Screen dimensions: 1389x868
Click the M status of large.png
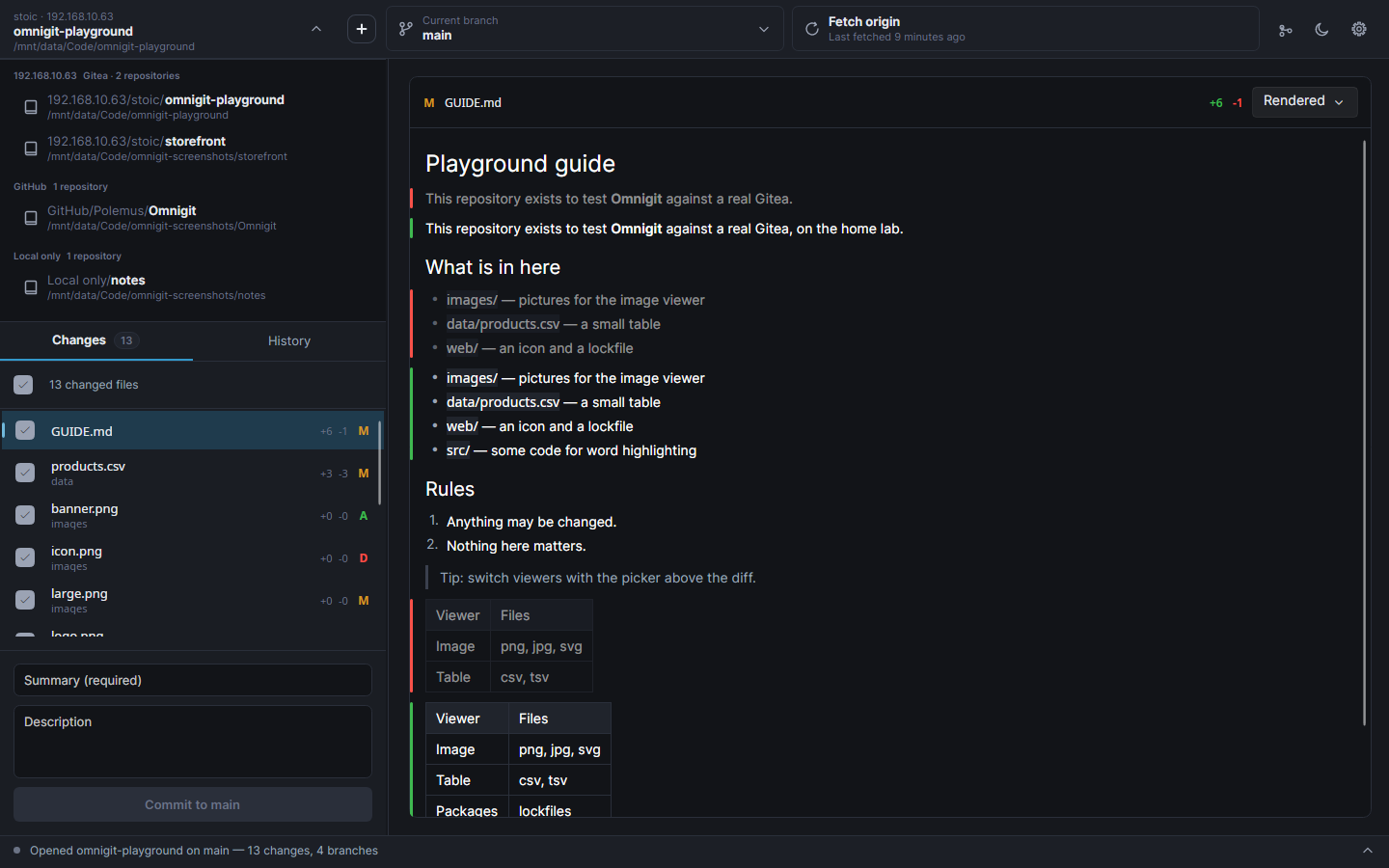point(364,601)
